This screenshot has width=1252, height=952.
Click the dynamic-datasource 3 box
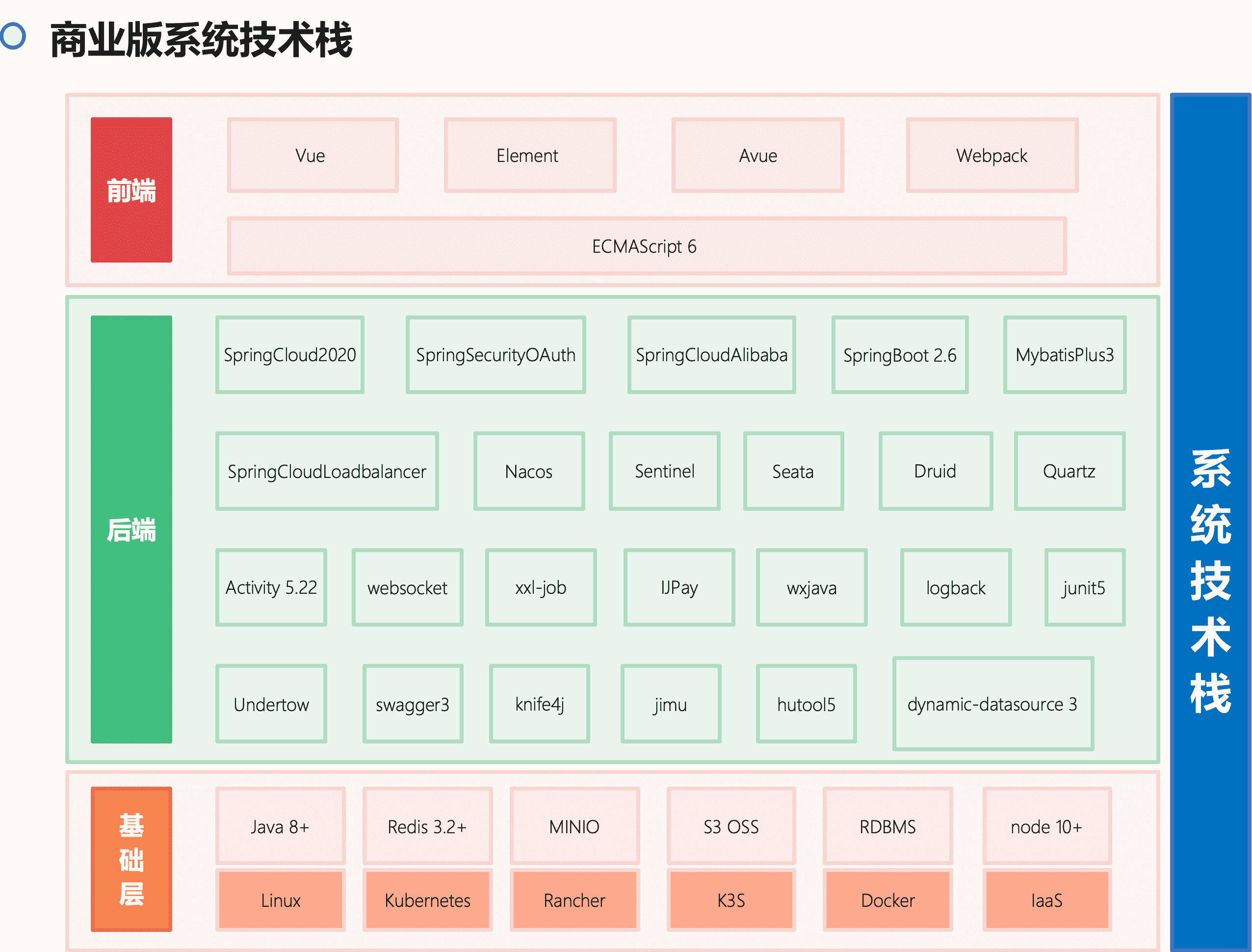click(992, 704)
